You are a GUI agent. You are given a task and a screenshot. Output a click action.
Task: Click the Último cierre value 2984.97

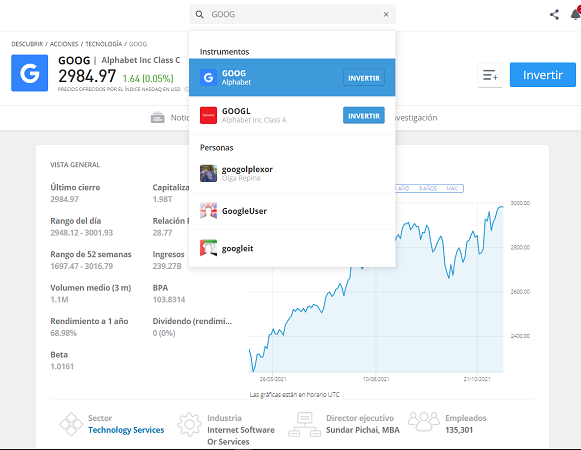pyautogui.click(x=64, y=199)
